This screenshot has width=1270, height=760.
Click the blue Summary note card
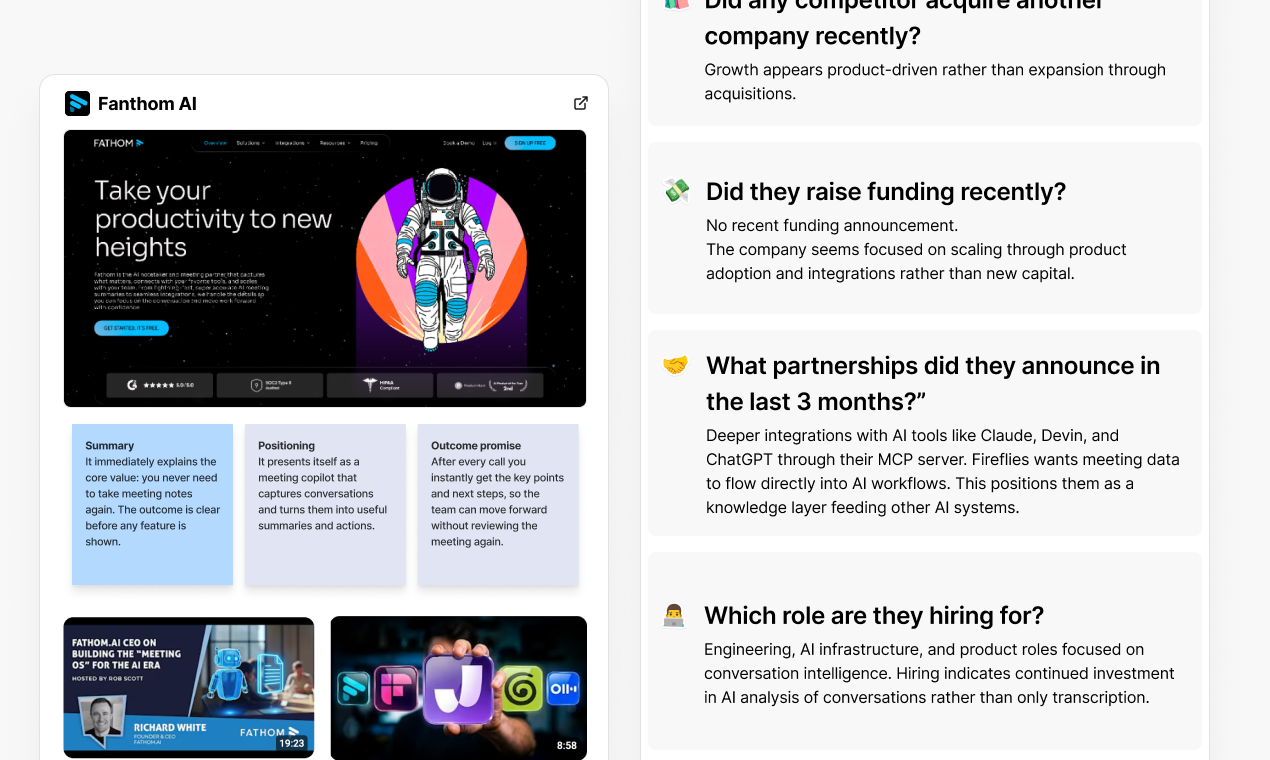[x=152, y=503]
